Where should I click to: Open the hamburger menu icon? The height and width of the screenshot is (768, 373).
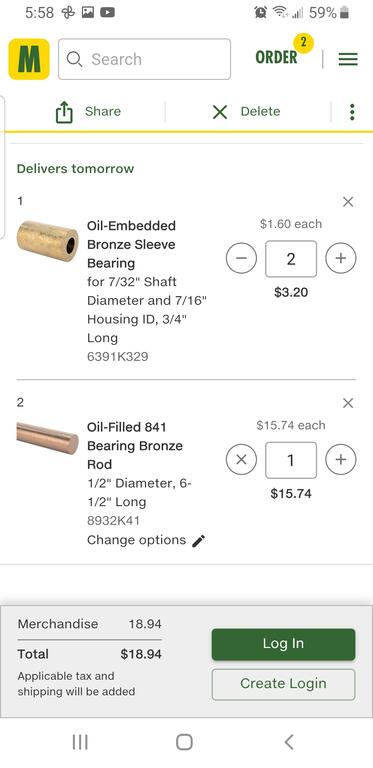[x=348, y=59]
